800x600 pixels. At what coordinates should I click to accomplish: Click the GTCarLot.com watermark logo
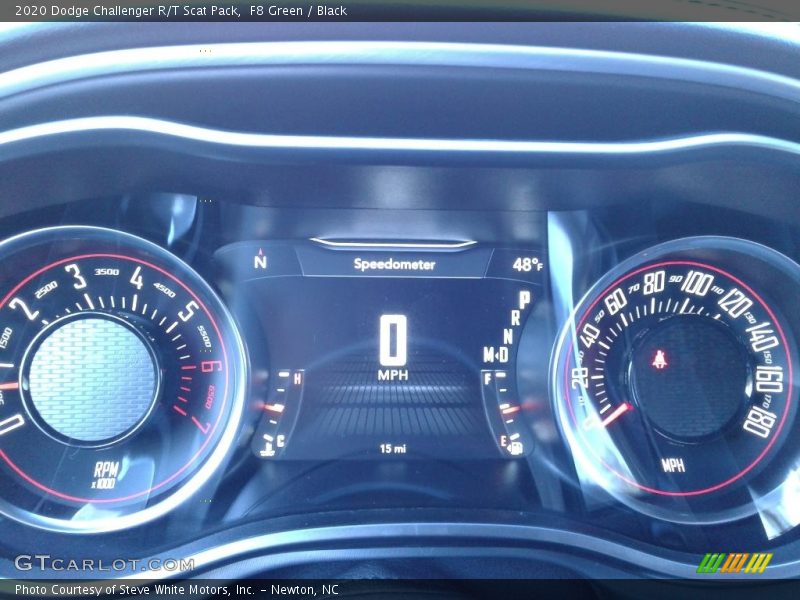coord(104,564)
